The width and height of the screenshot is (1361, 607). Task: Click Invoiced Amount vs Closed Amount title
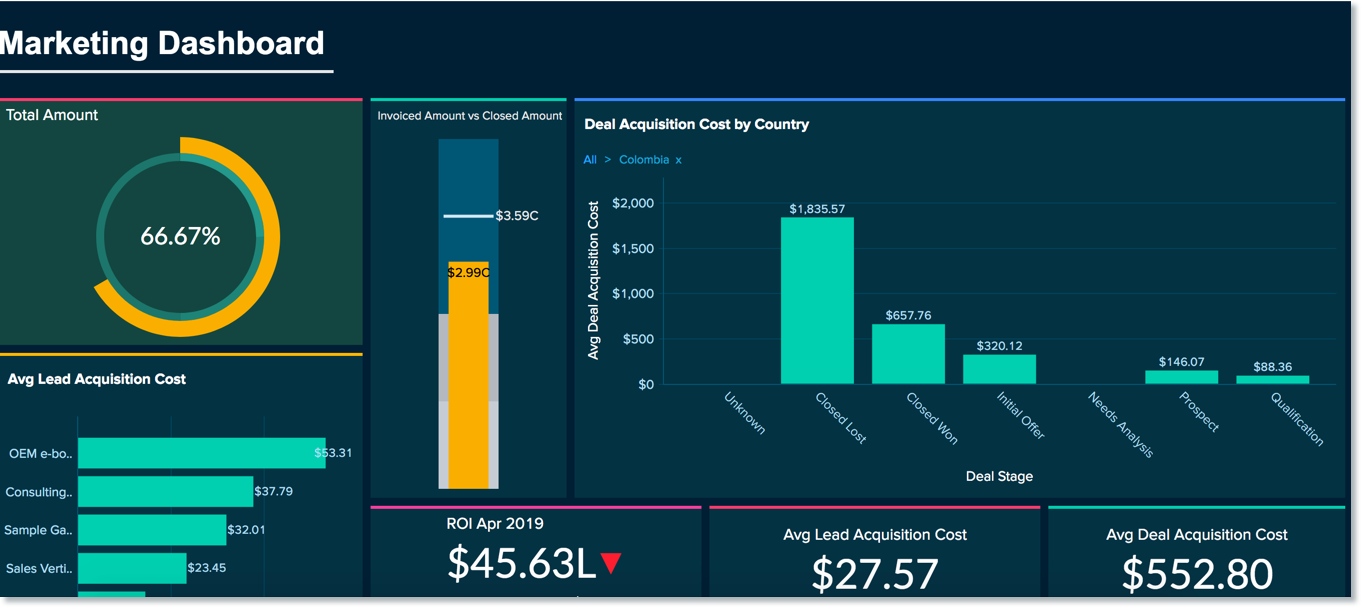click(470, 116)
